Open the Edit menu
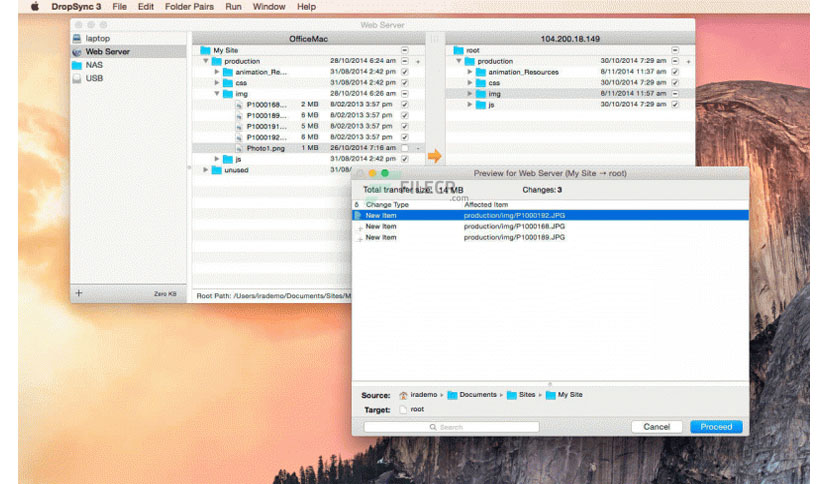 click(146, 6)
